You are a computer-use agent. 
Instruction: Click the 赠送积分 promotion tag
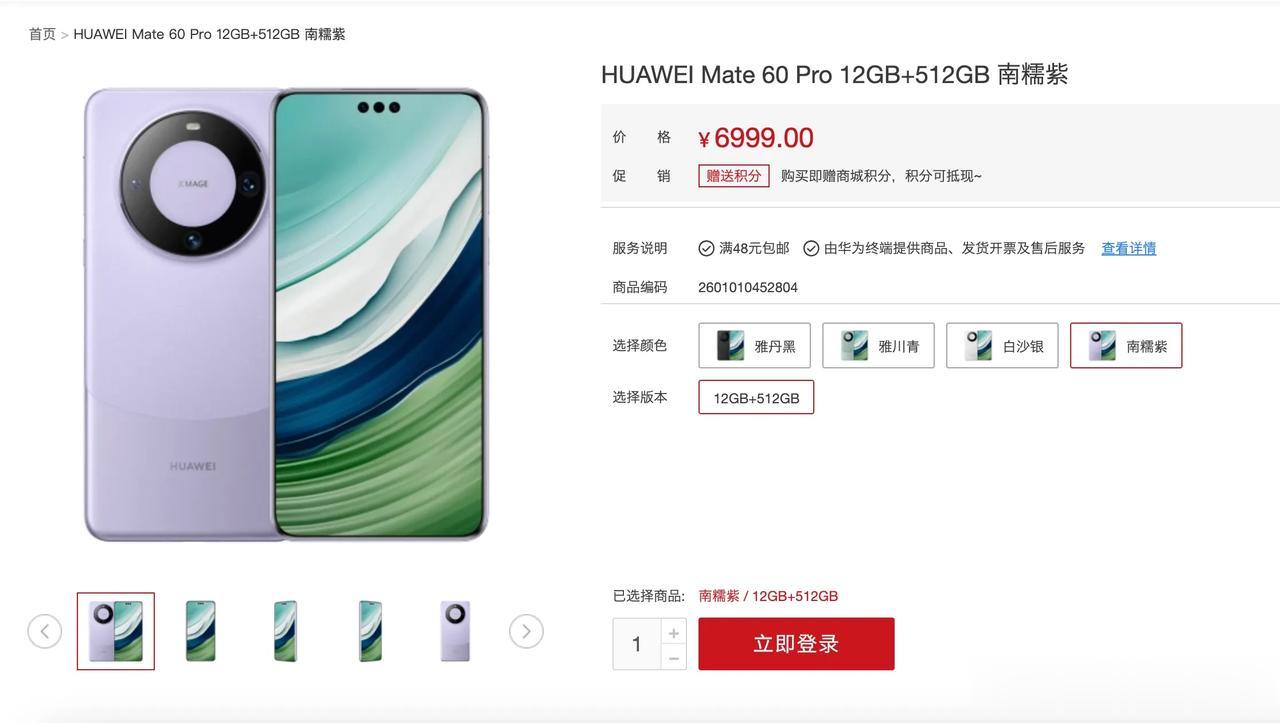point(734,176)
